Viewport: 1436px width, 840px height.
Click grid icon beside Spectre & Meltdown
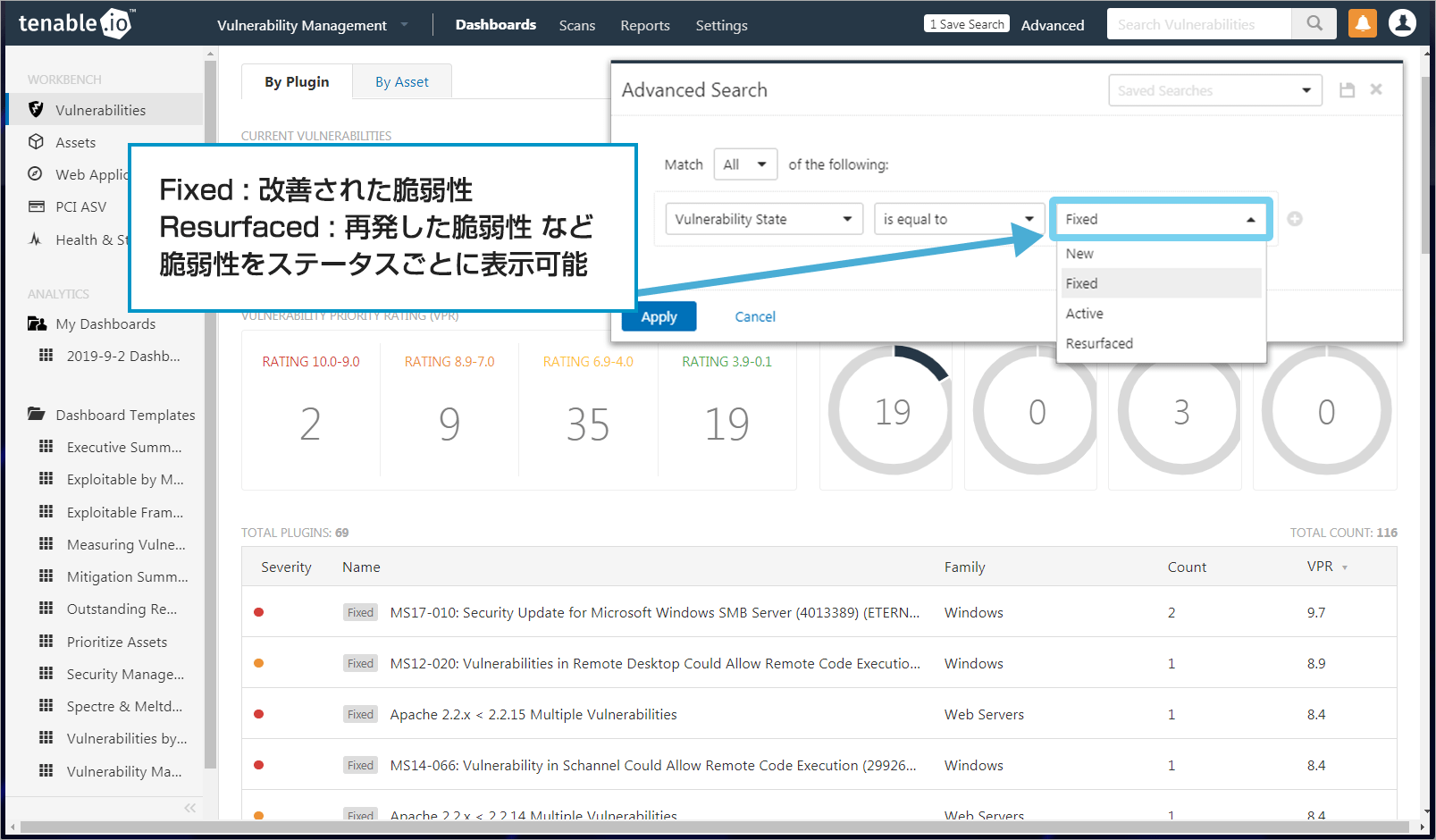tap(46, 705)
